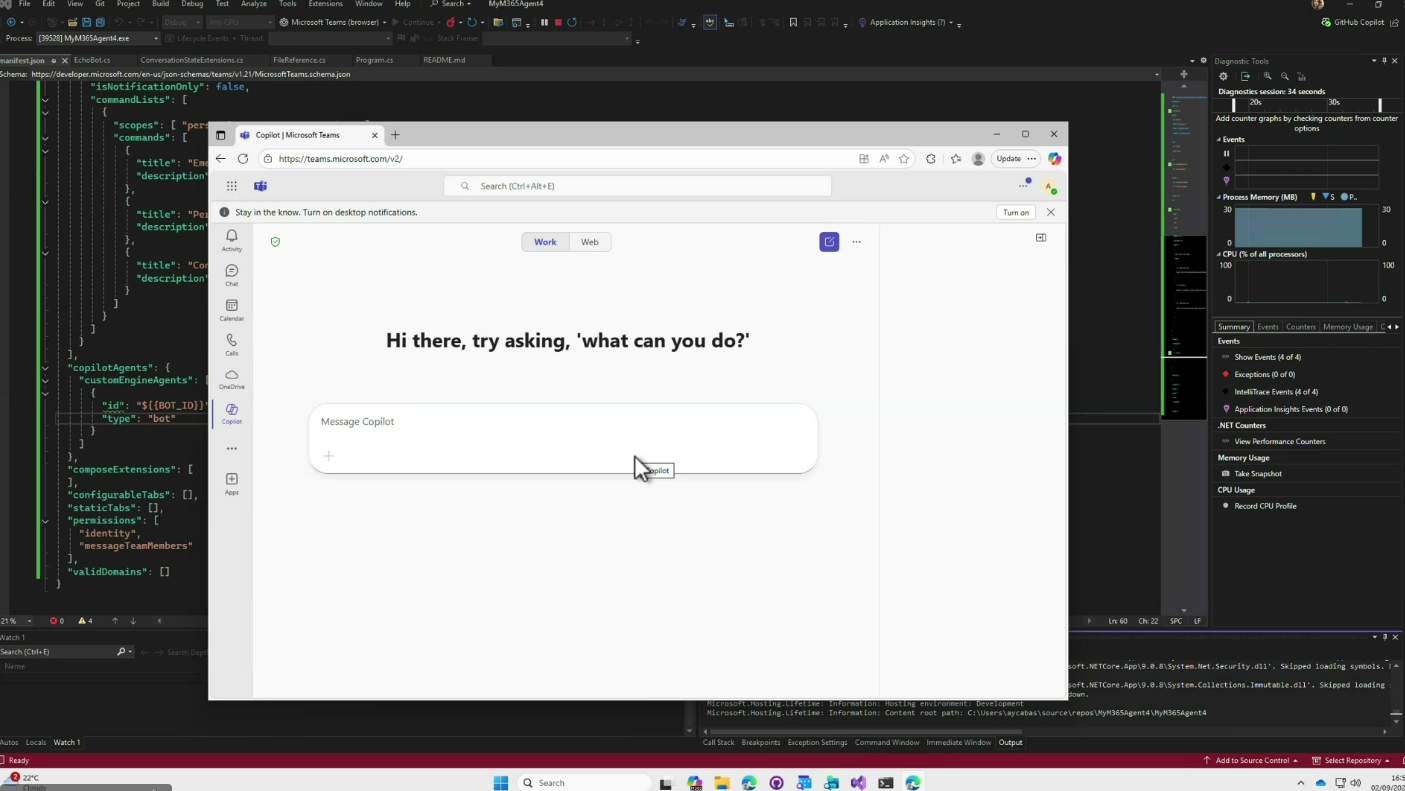Open Edge browser profile icon
The height and width of the screenshot is (791, 1405).
(x=978, y=159)
